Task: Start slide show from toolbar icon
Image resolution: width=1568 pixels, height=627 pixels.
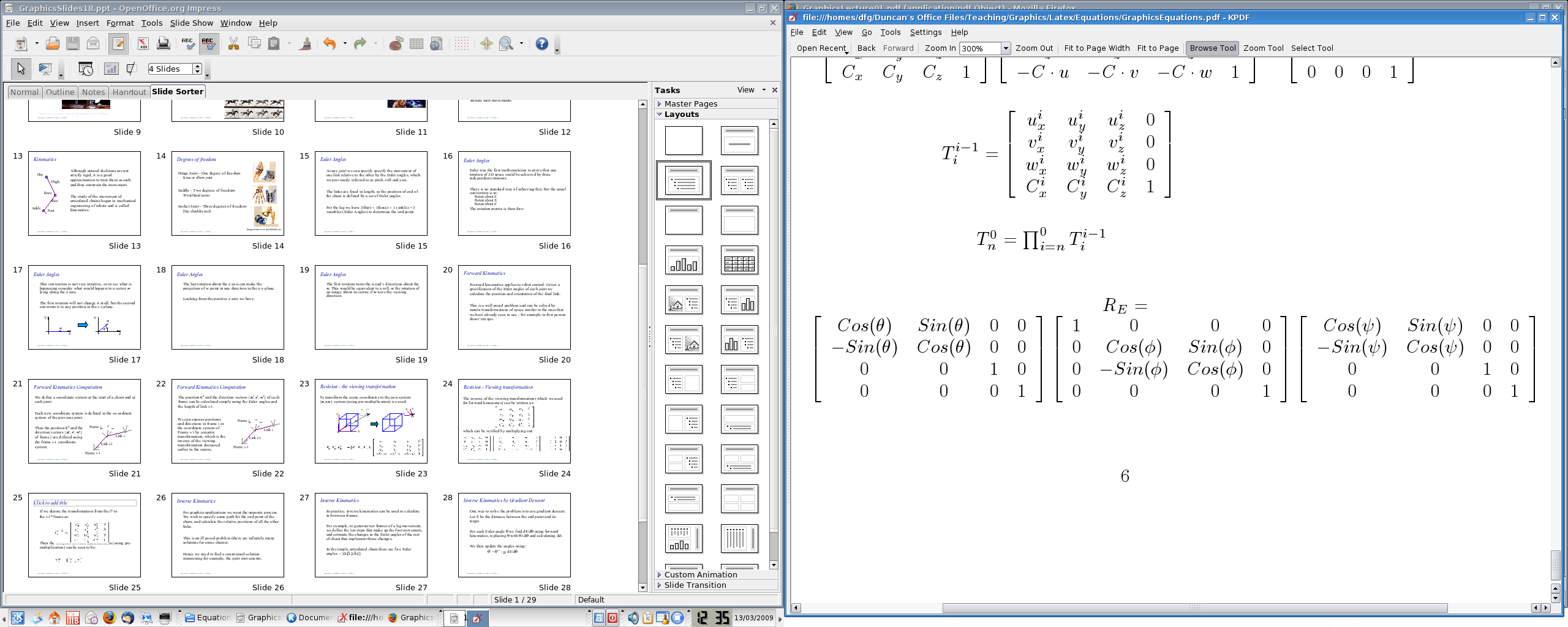Action: point(45,69)
